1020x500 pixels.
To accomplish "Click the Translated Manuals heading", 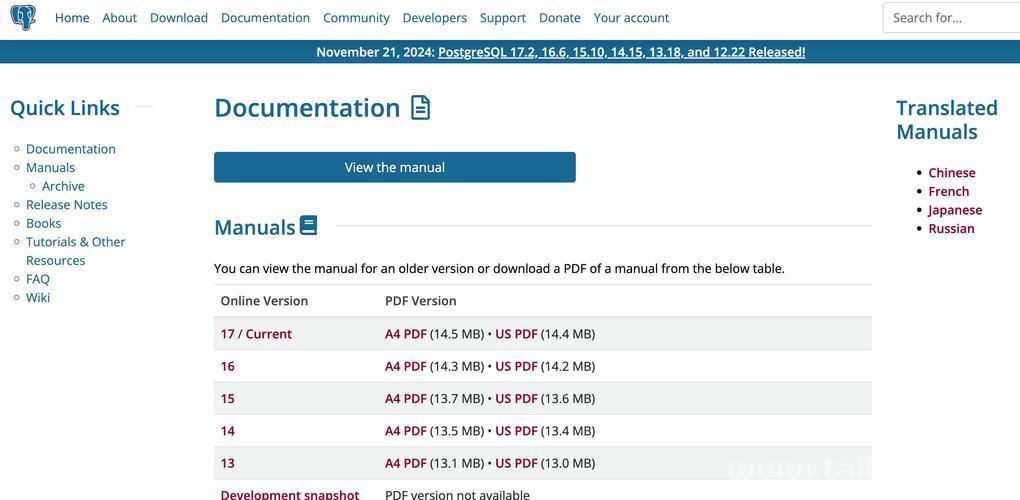I will pyautogui.click(x=946, y=120).
